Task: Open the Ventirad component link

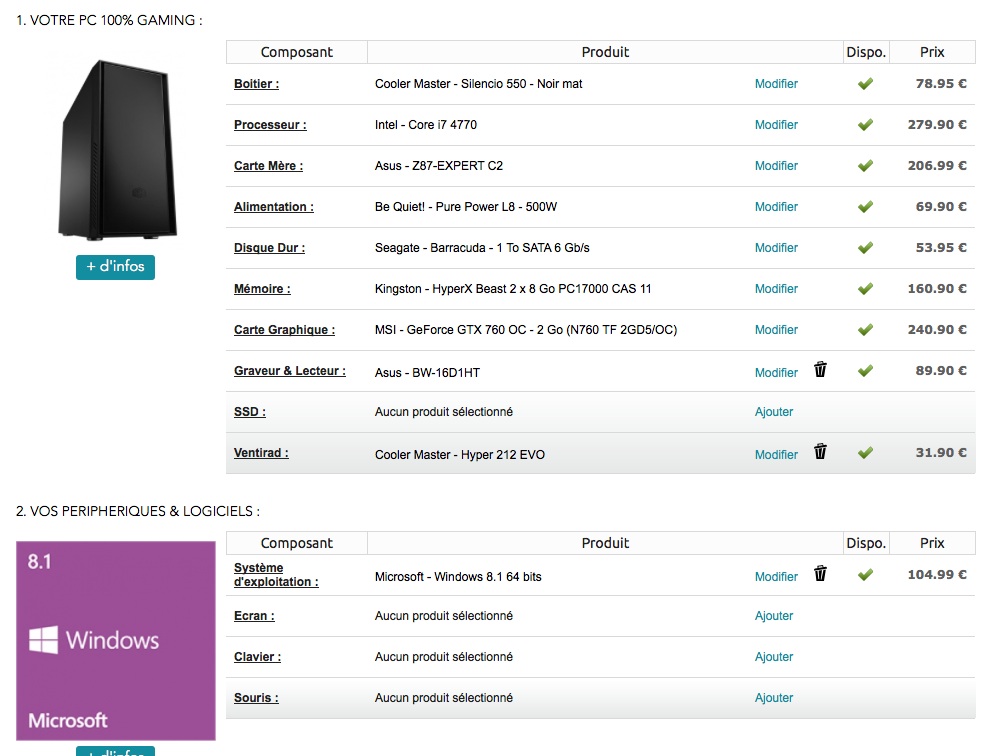Action: (261, 452)
